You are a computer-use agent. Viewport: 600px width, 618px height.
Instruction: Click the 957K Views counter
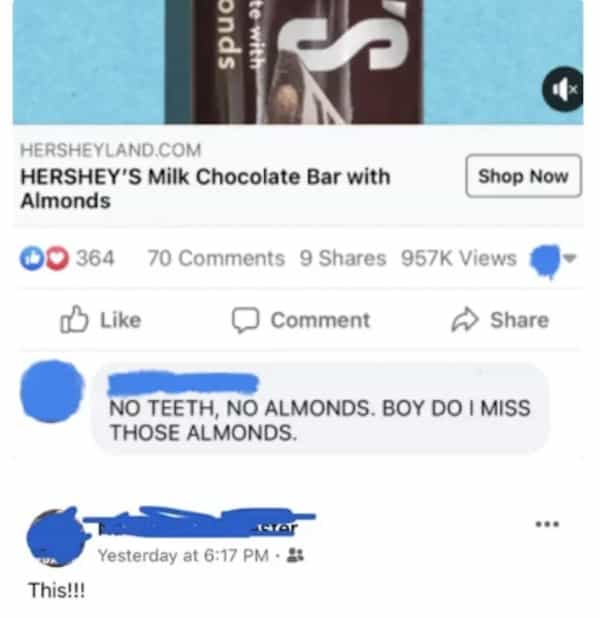(458, 259)
